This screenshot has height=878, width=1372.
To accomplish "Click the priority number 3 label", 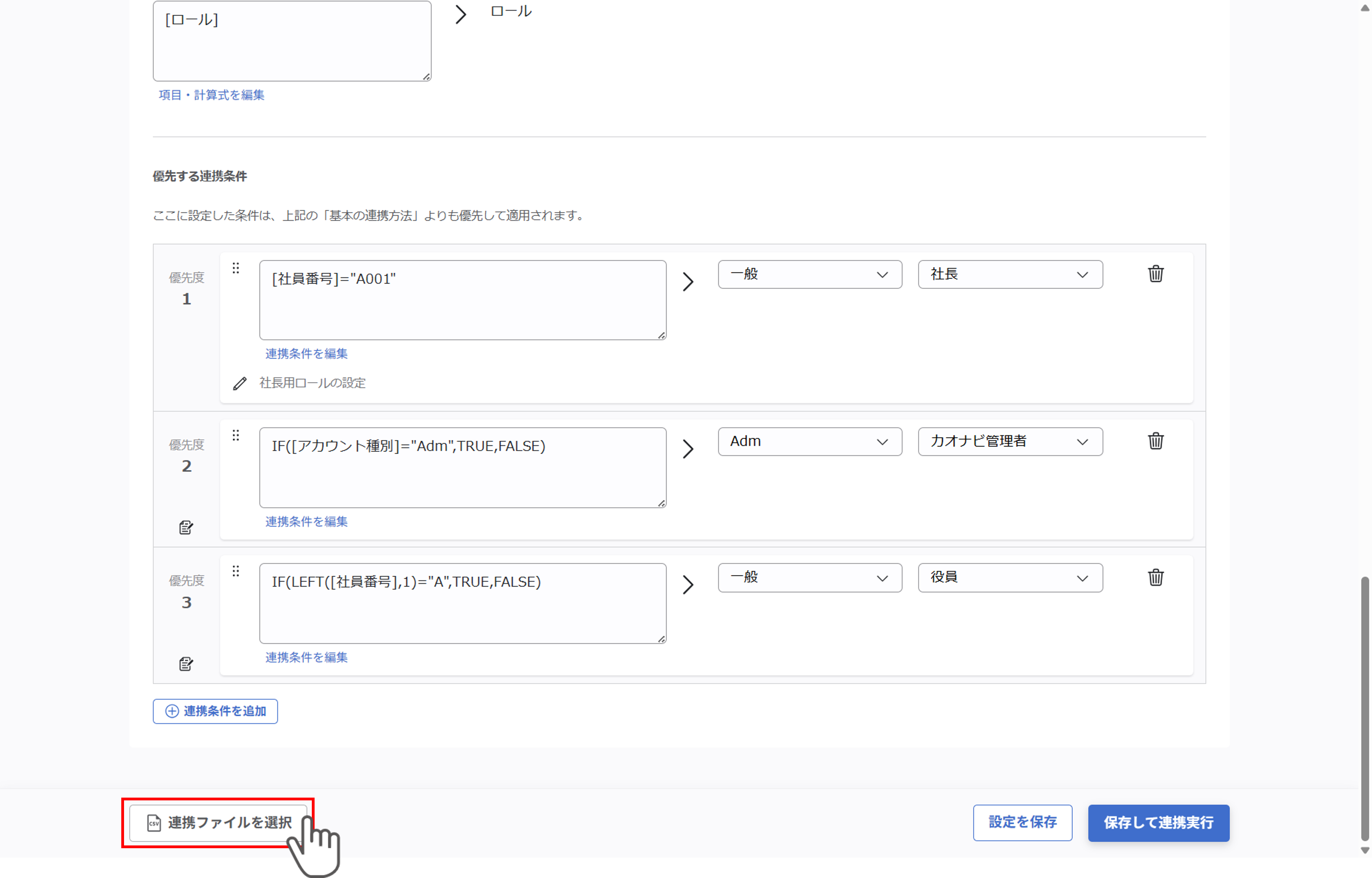I will click(186, 603).
